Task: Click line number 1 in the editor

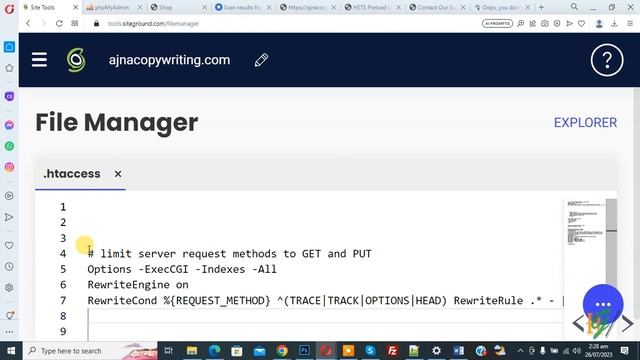Action: point(63,207)
